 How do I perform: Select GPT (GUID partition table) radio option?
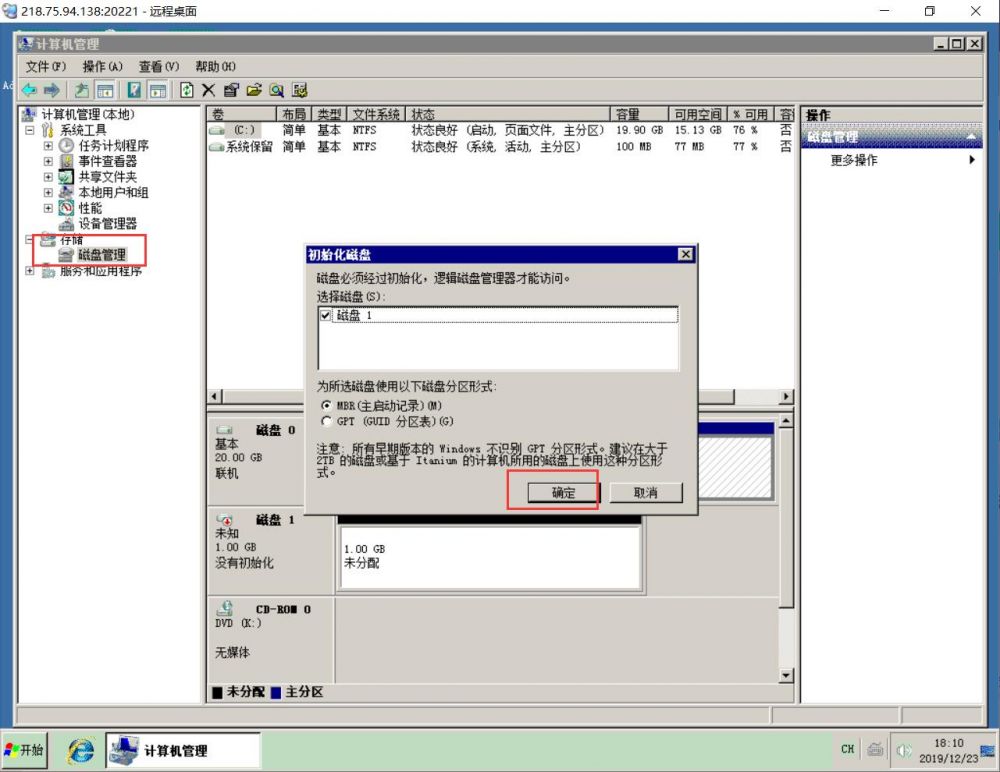327,421
